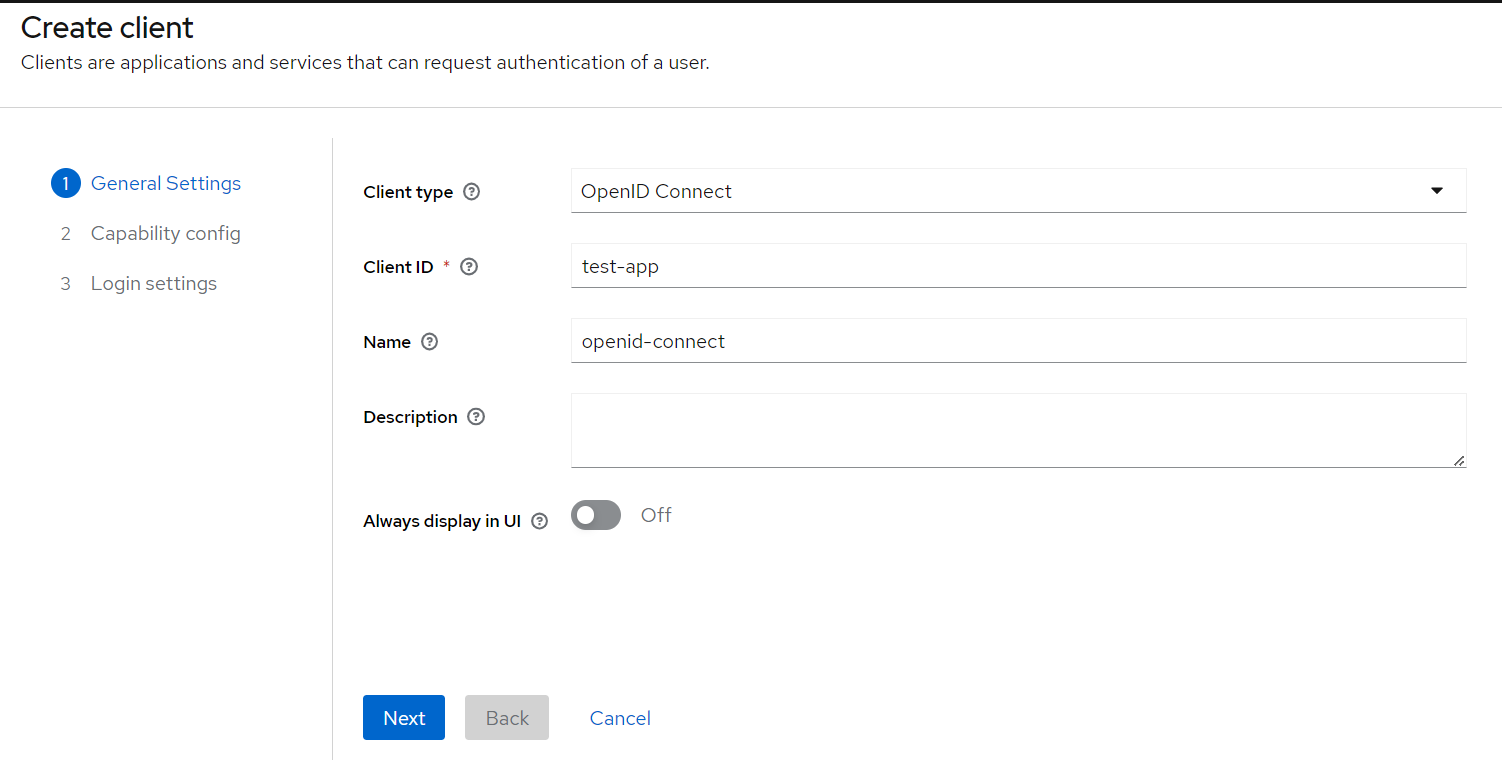
Task: Cancel the client creation
Action: click(620, 718)
